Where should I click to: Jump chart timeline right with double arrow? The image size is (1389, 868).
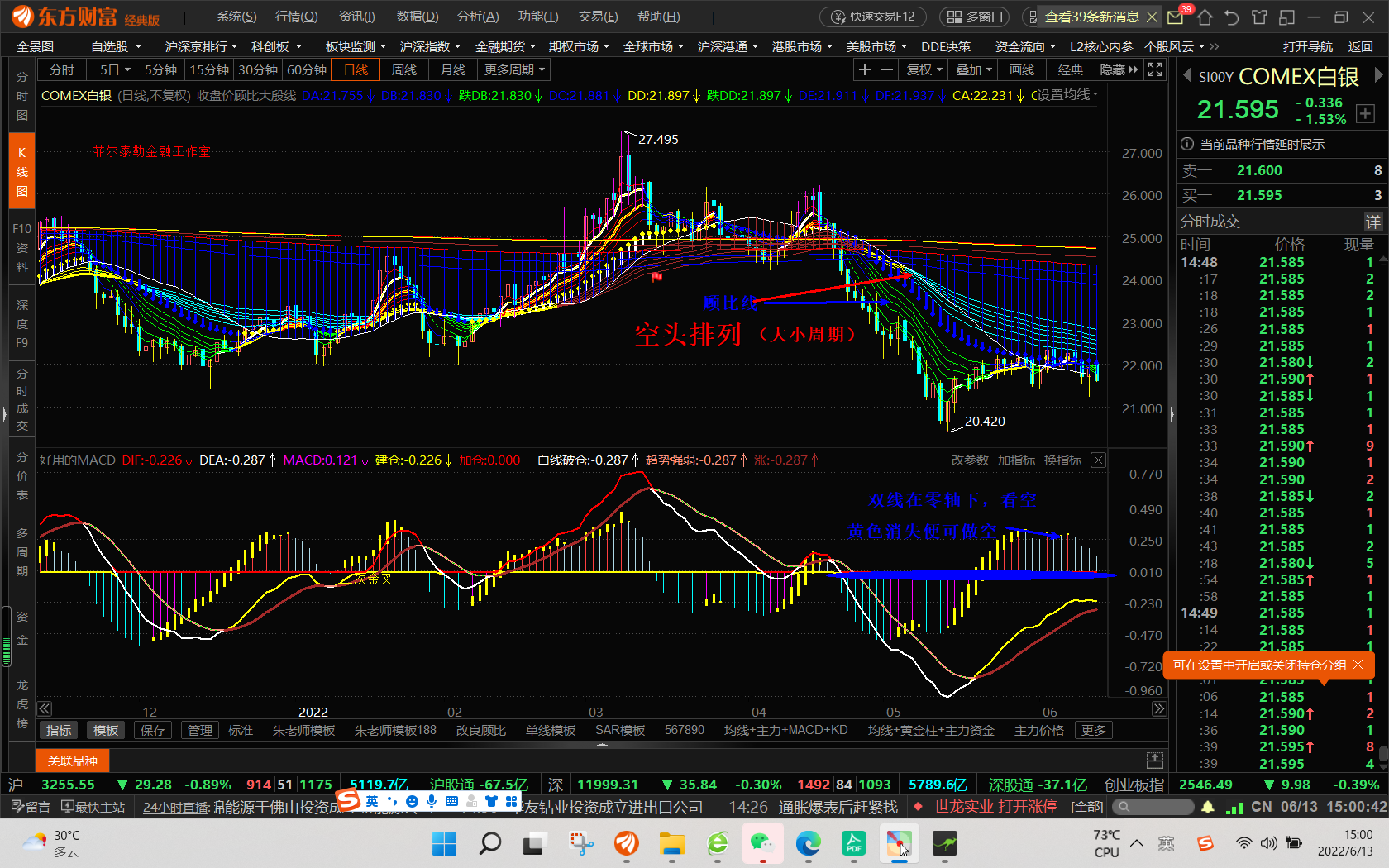[x=1159, y=709]
